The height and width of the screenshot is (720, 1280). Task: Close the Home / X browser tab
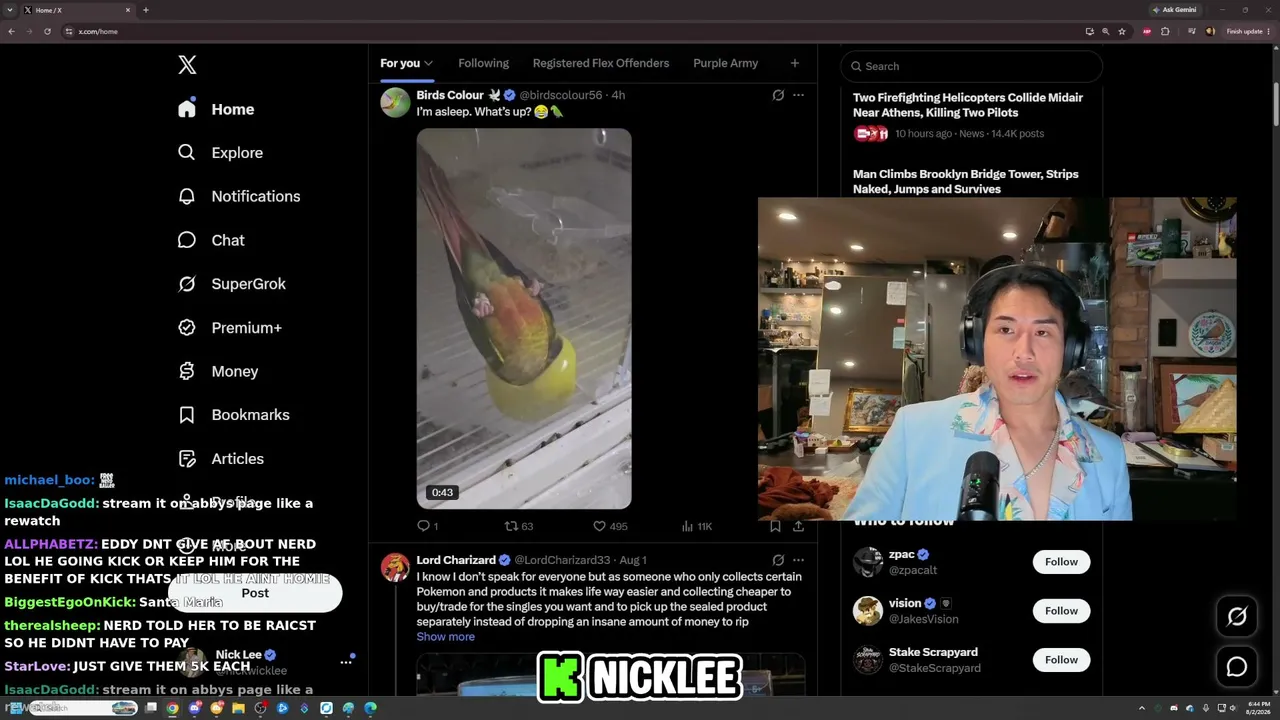coord(128,10)
